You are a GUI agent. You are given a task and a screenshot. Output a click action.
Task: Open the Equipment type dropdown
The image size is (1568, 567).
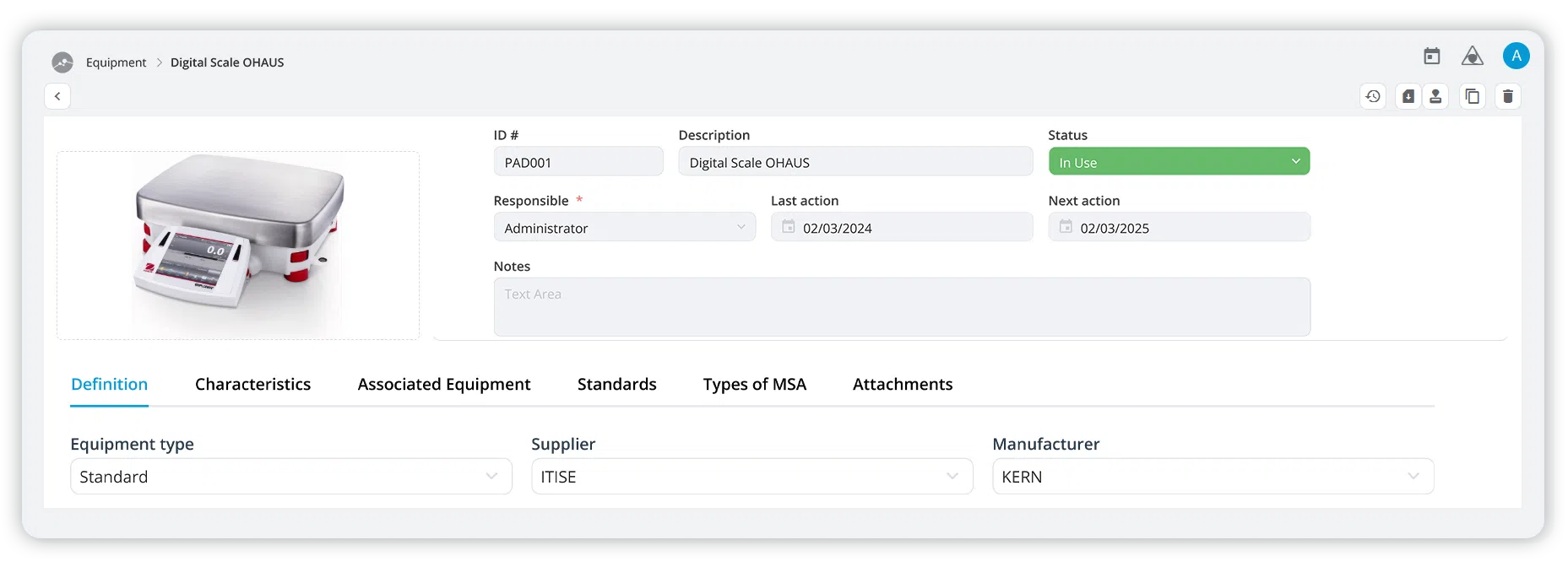tap(291, 477)
